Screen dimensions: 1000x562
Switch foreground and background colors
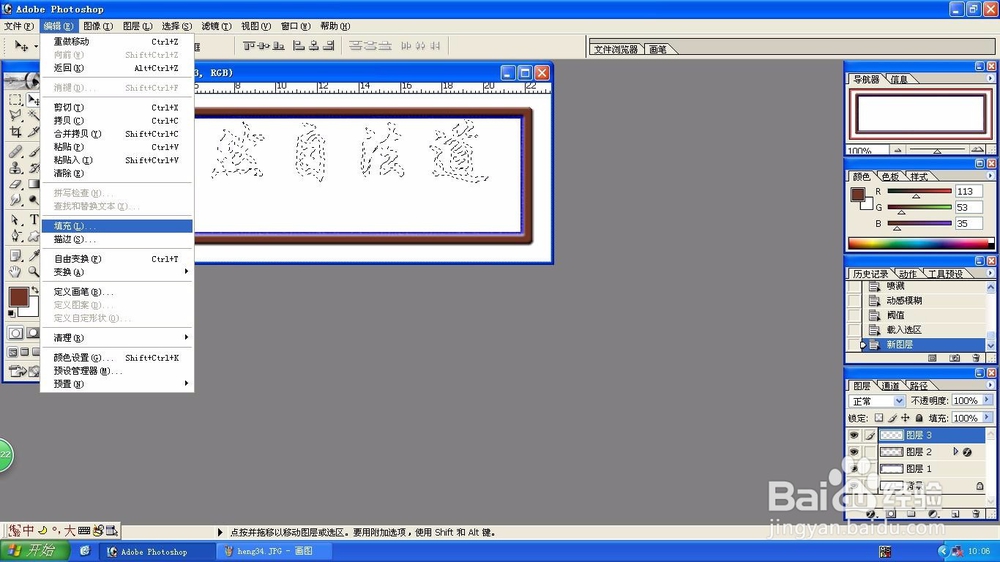(x=35, y=290)
